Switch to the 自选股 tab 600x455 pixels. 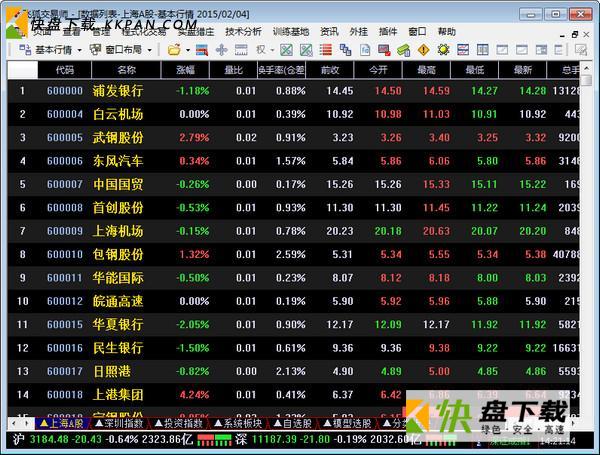[293, 423]
